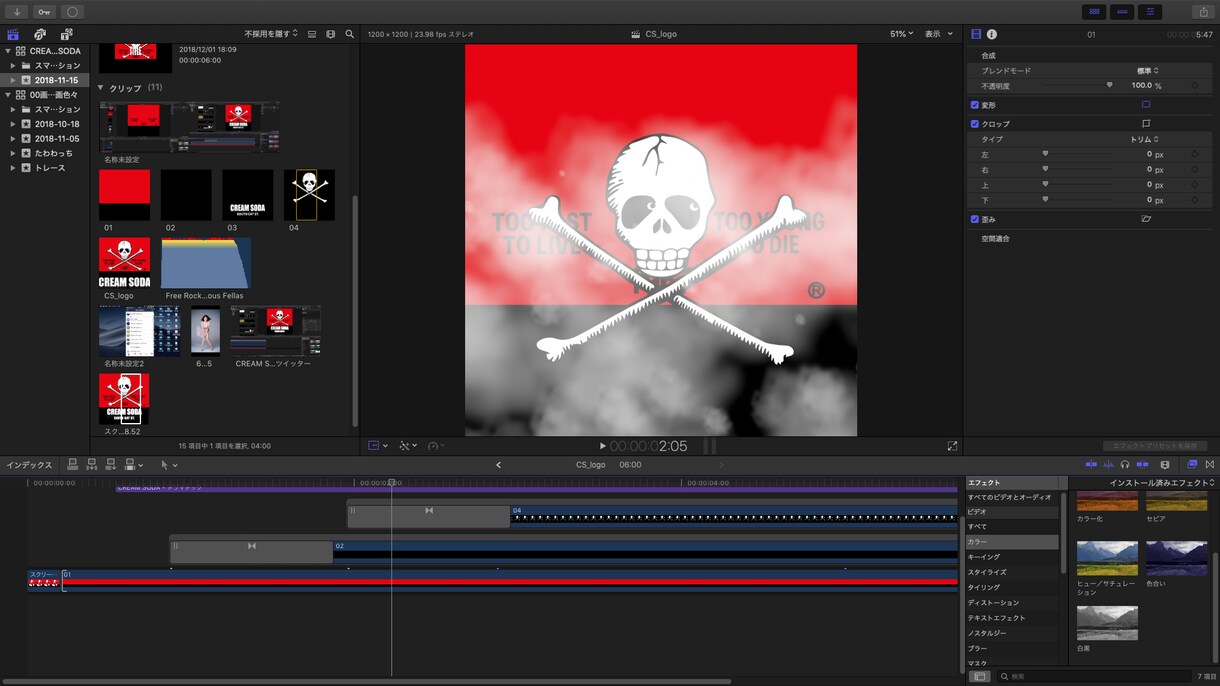
Task: Open インストール済みエフェクト dropdown
Action: point(1162,483)
